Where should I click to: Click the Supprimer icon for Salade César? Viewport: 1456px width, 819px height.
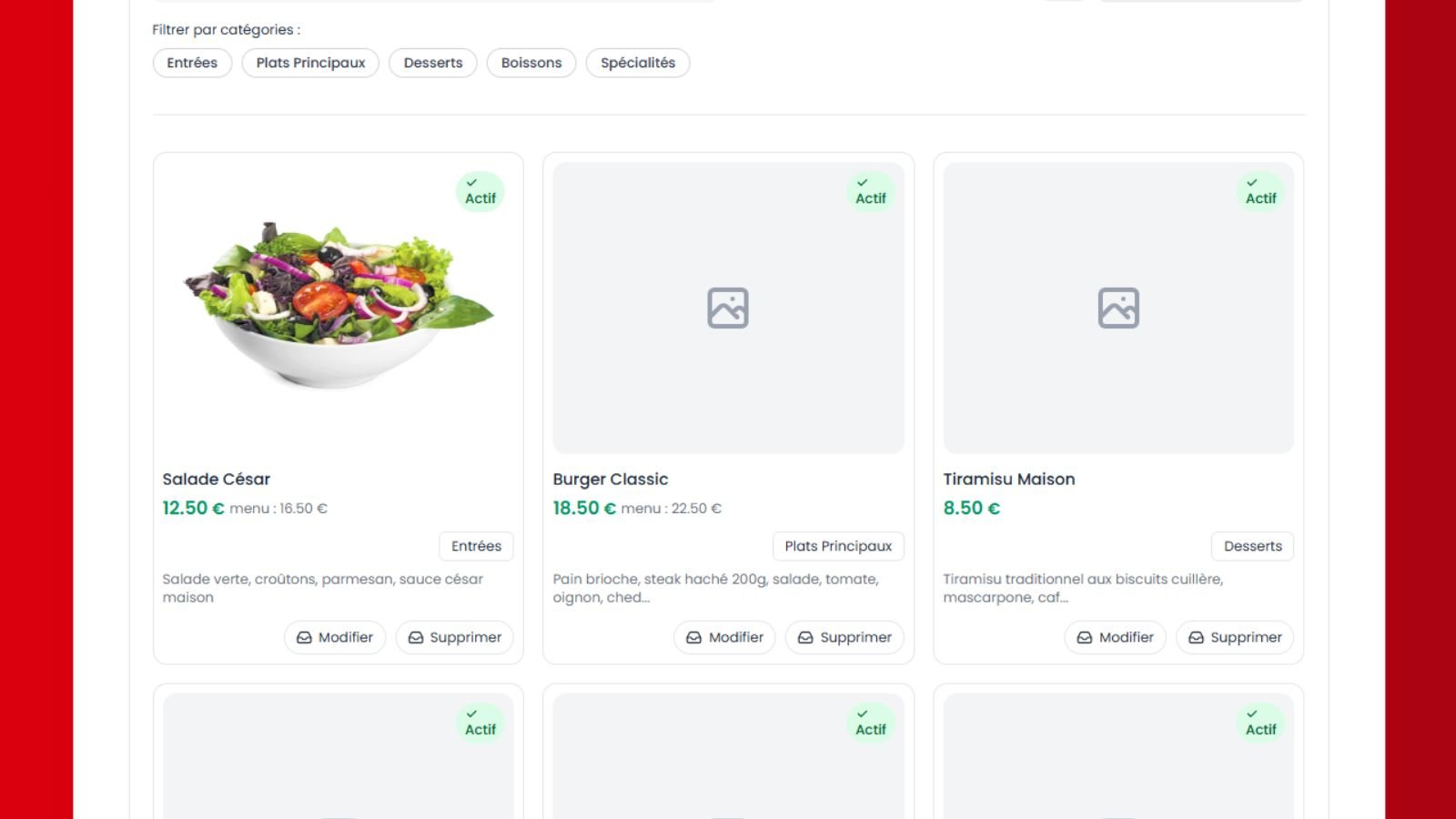coord(416,638)
